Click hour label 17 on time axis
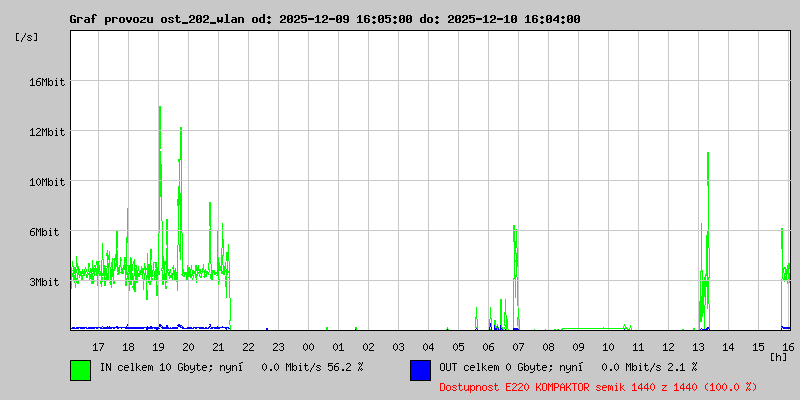The width and height of the screenshot is (800, 400). click(x=98, y=347)
